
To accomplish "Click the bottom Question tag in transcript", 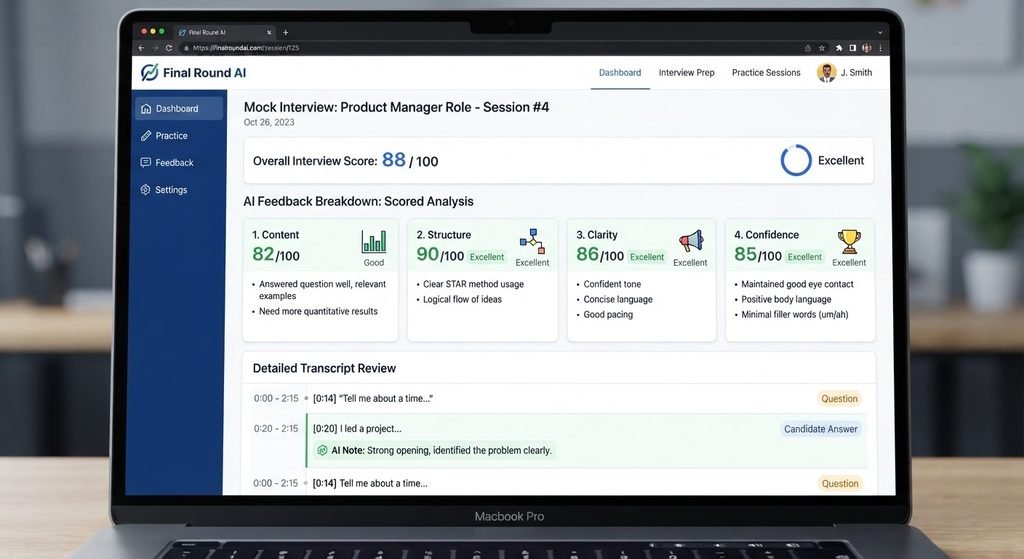I will point(840,483).
